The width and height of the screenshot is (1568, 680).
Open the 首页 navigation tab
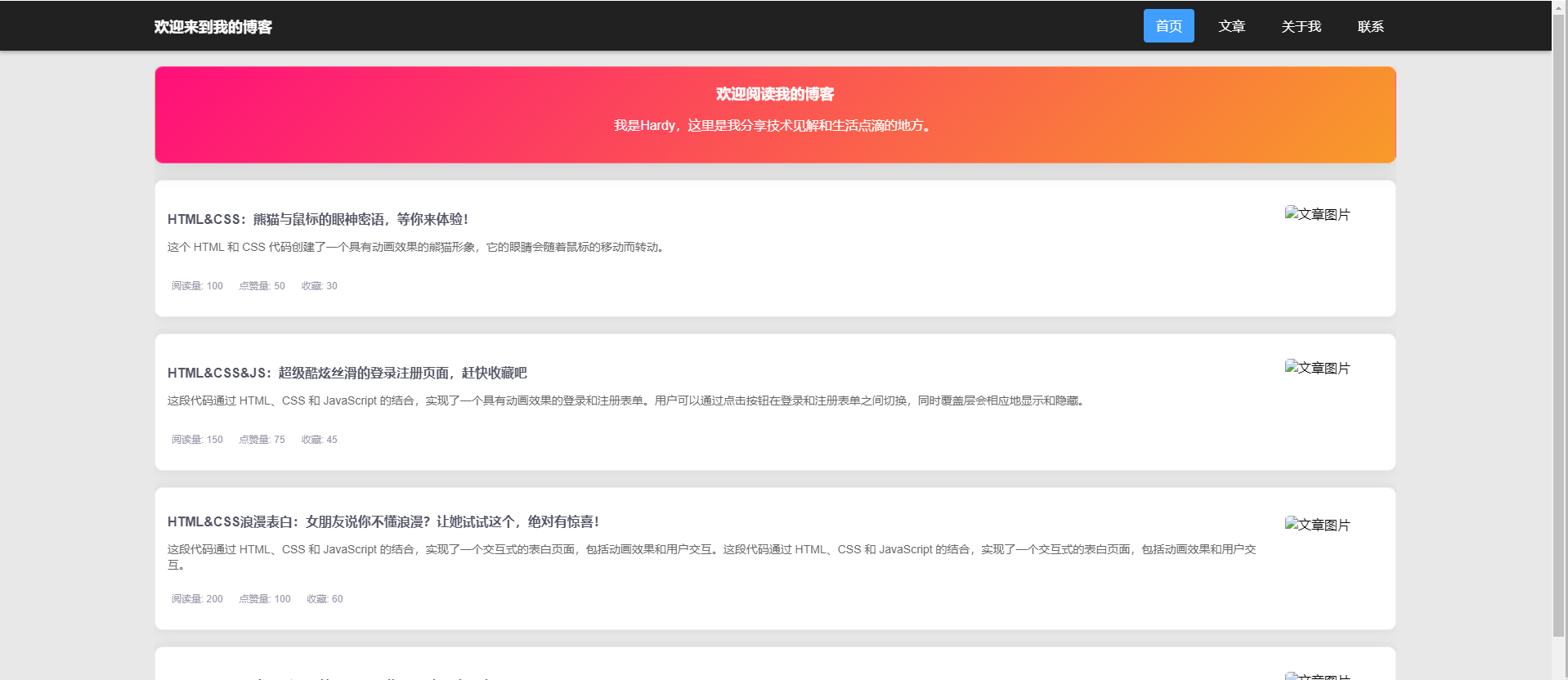pyautogui.click(x=1168, y=26)
